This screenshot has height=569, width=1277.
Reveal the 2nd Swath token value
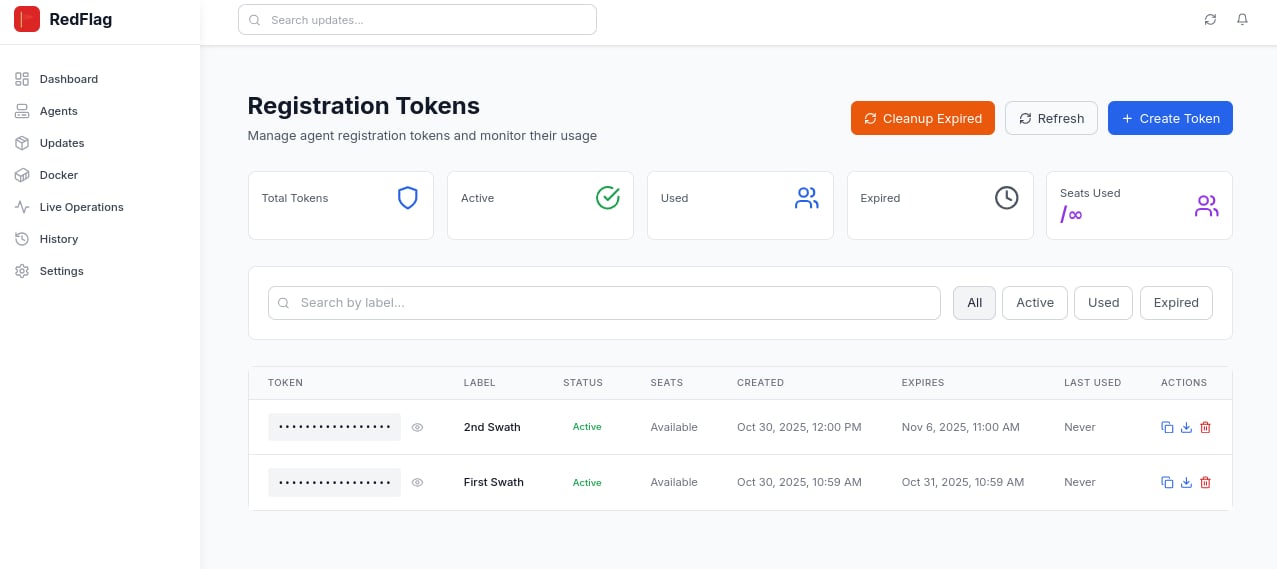[418, 428]
